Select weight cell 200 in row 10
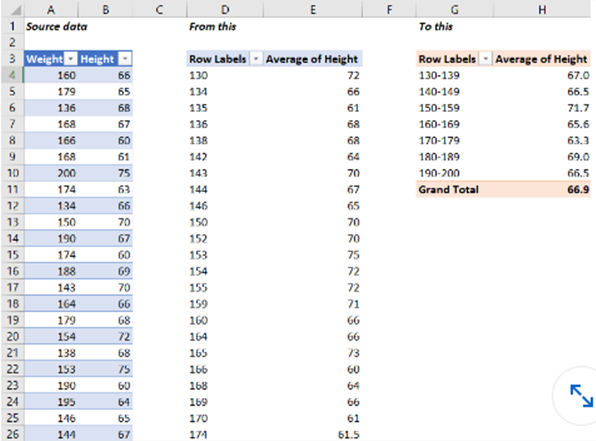 point(51,173)
